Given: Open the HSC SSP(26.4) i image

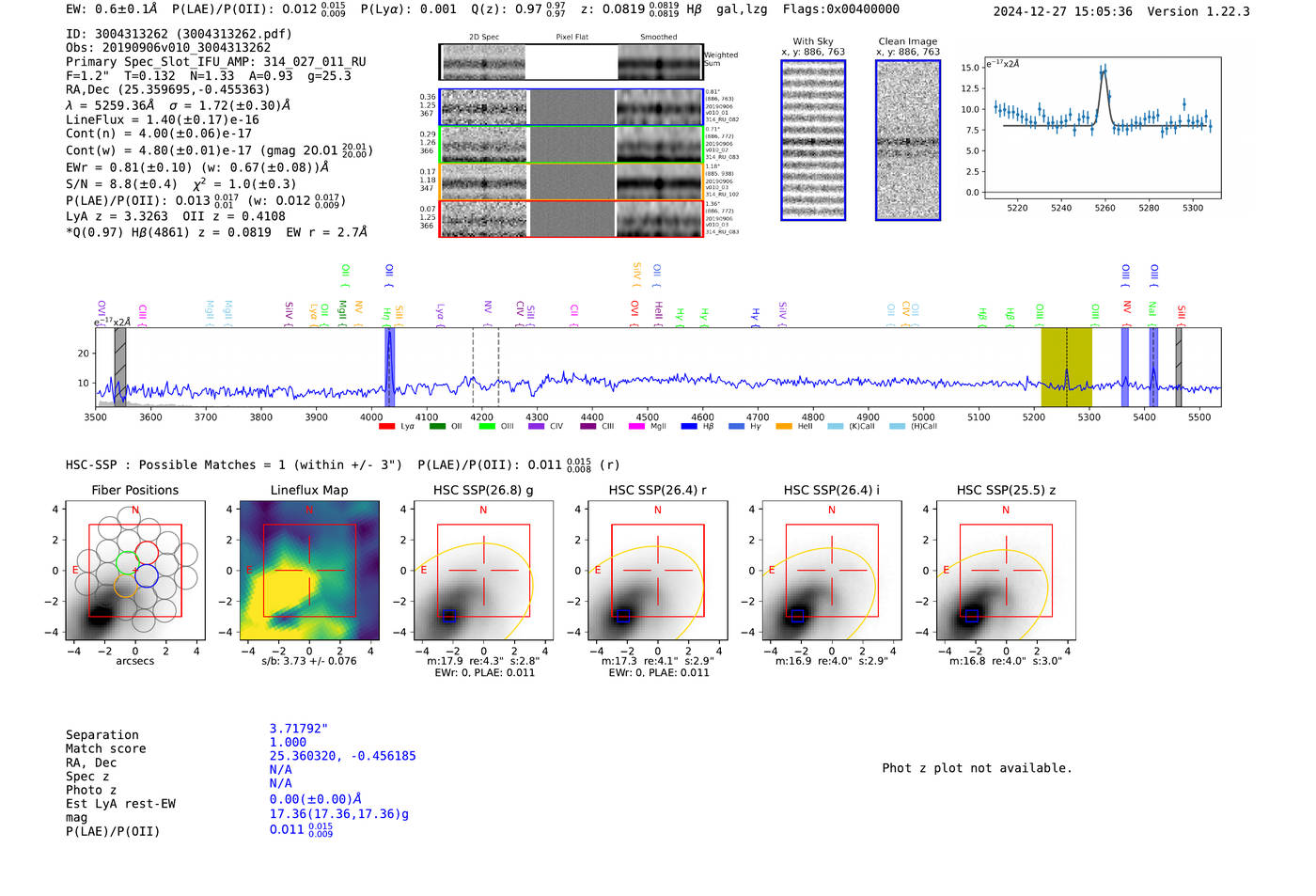Looking at the screenshot, I should tap(832, 571).
